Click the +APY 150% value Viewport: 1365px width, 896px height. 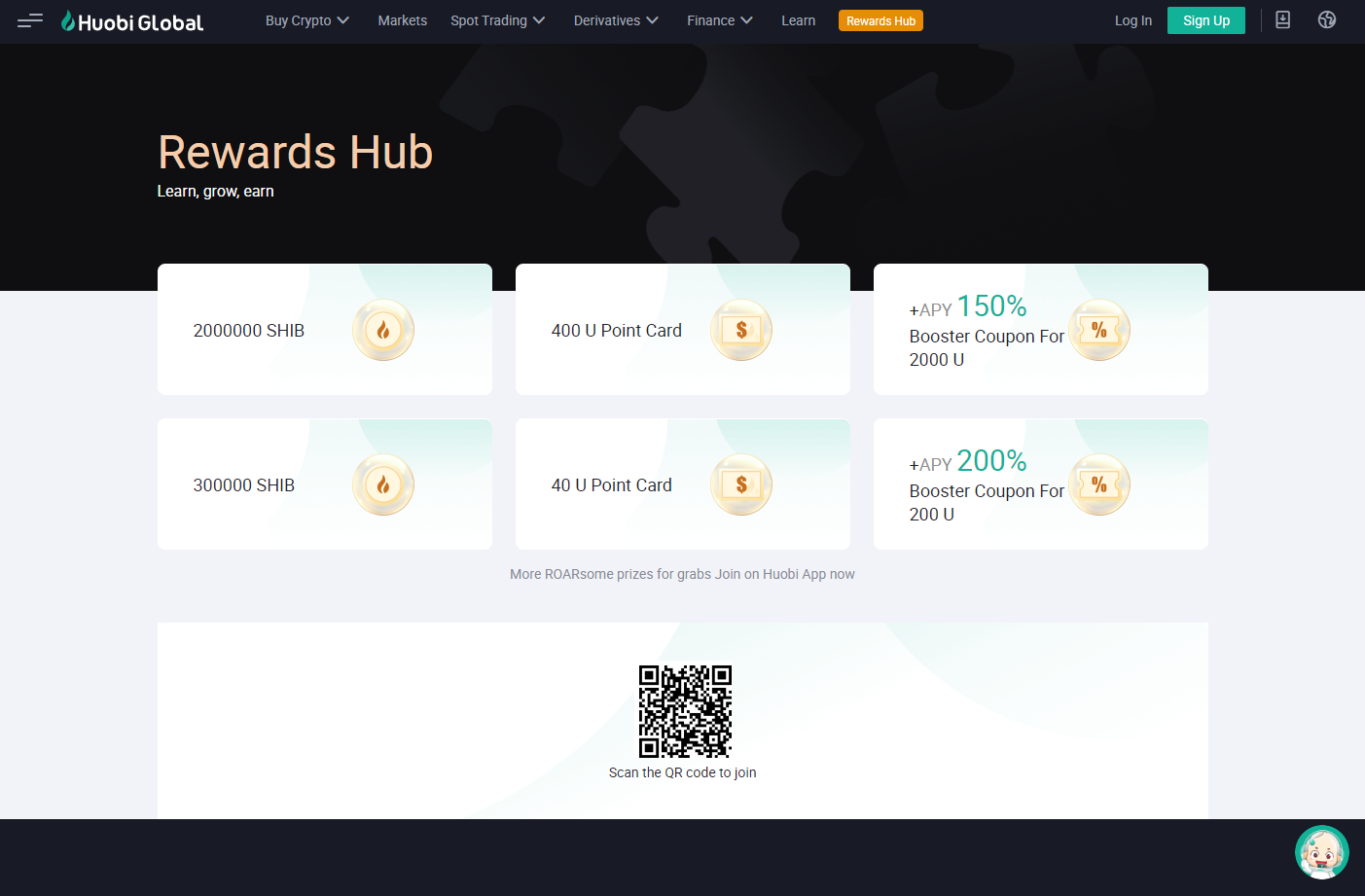click(968, 306)
